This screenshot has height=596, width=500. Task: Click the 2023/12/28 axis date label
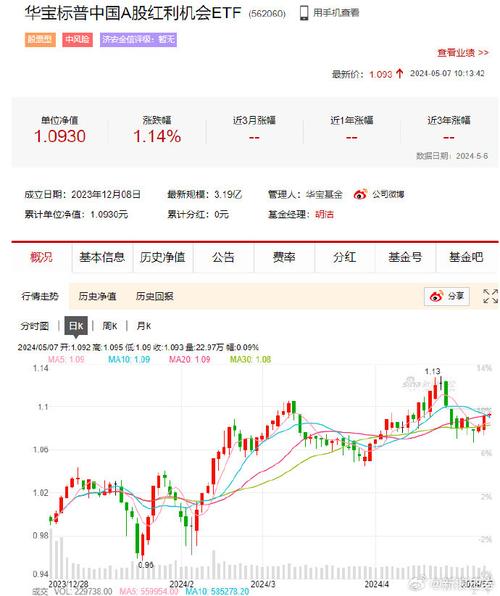(68, 583)
